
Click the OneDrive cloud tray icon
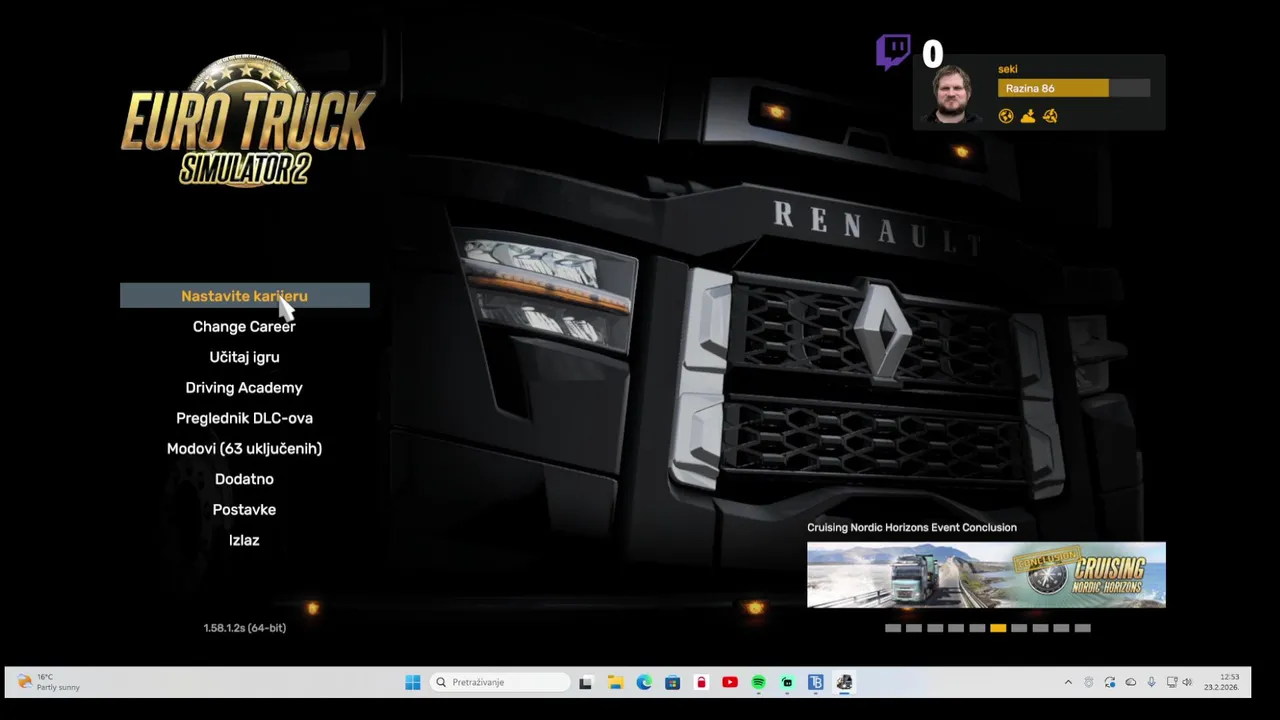[1131, 682]
